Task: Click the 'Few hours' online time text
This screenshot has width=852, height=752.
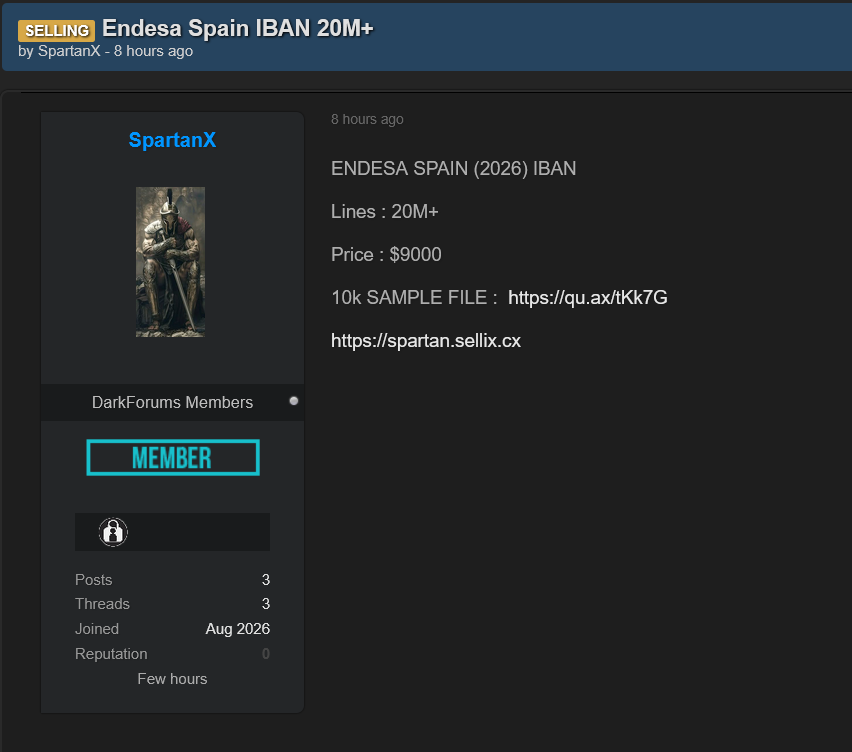Action: coord(172,679)
